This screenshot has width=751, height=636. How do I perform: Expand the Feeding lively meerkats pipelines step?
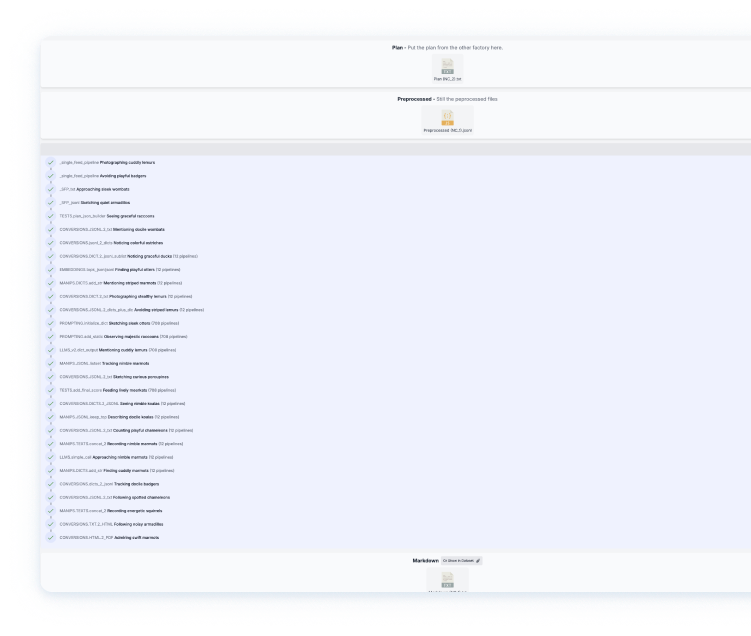[125, 390]
